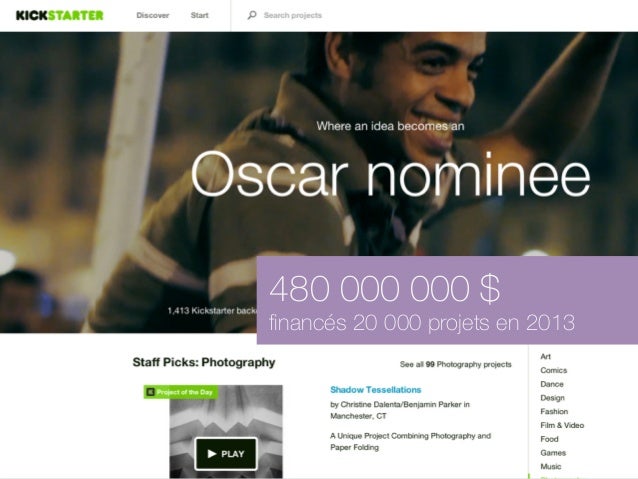Image resolution: width=638 pixels, height=479 pixels.
Task: Open the Start menu item
Action: coord(199,15)
